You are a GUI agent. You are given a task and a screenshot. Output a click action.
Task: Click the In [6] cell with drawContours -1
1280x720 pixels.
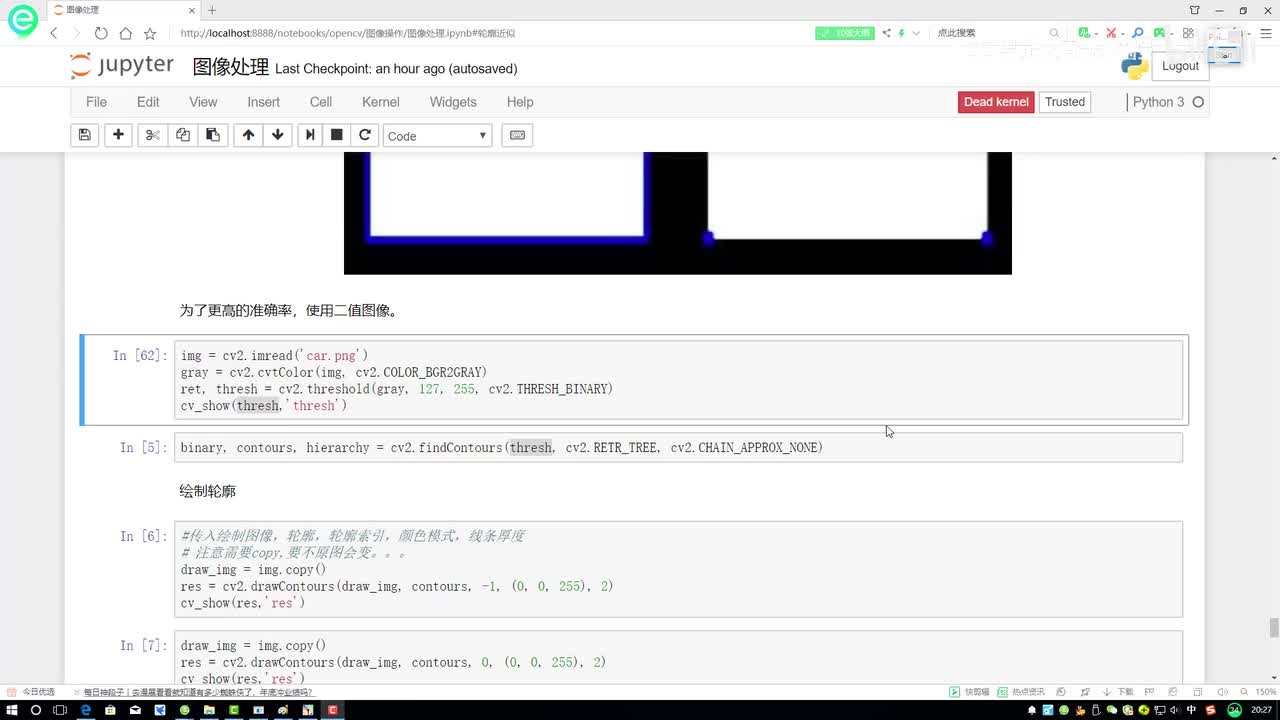pyautogui.click(x=678, y=569)
